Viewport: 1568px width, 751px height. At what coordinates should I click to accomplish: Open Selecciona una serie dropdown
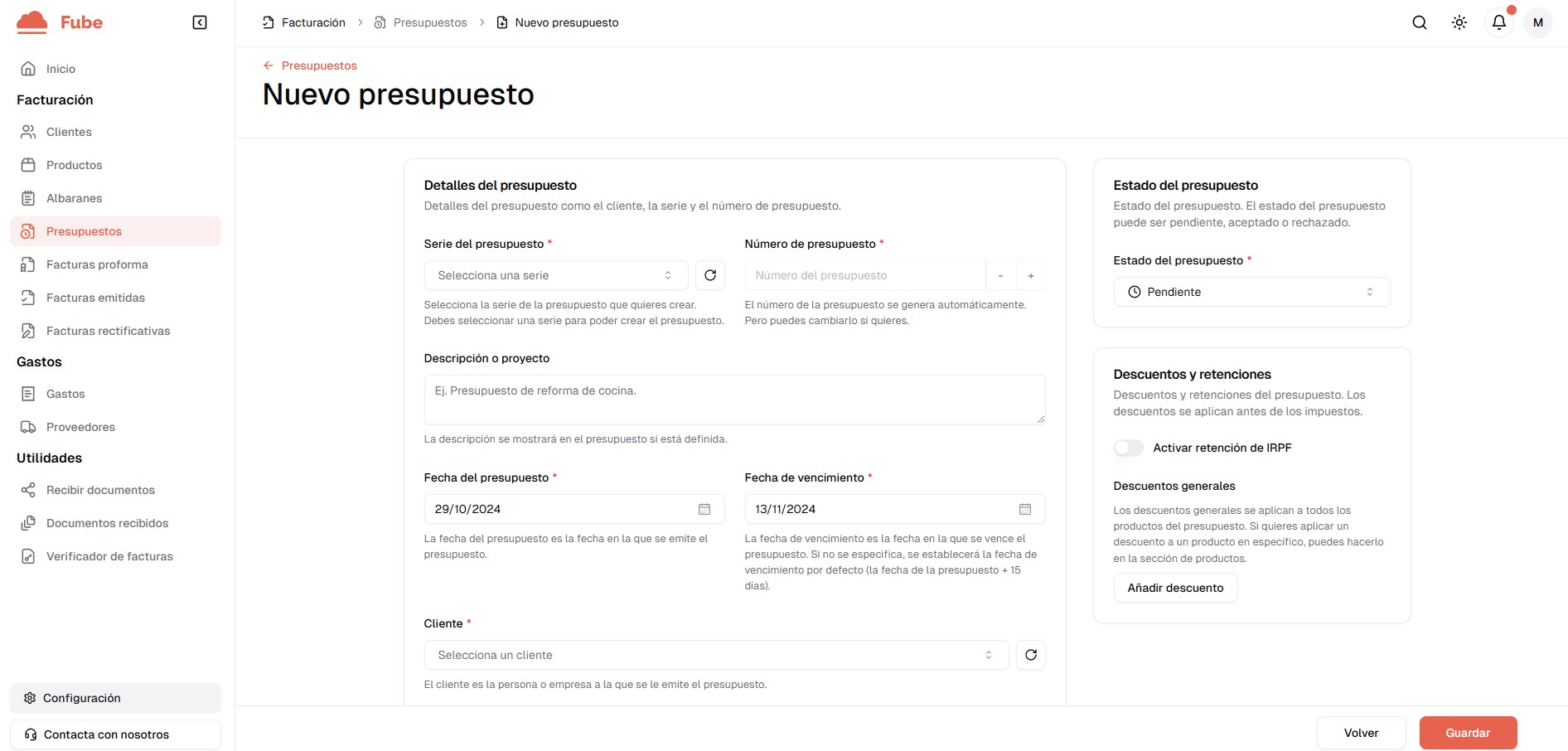click(x=556, y=275)
